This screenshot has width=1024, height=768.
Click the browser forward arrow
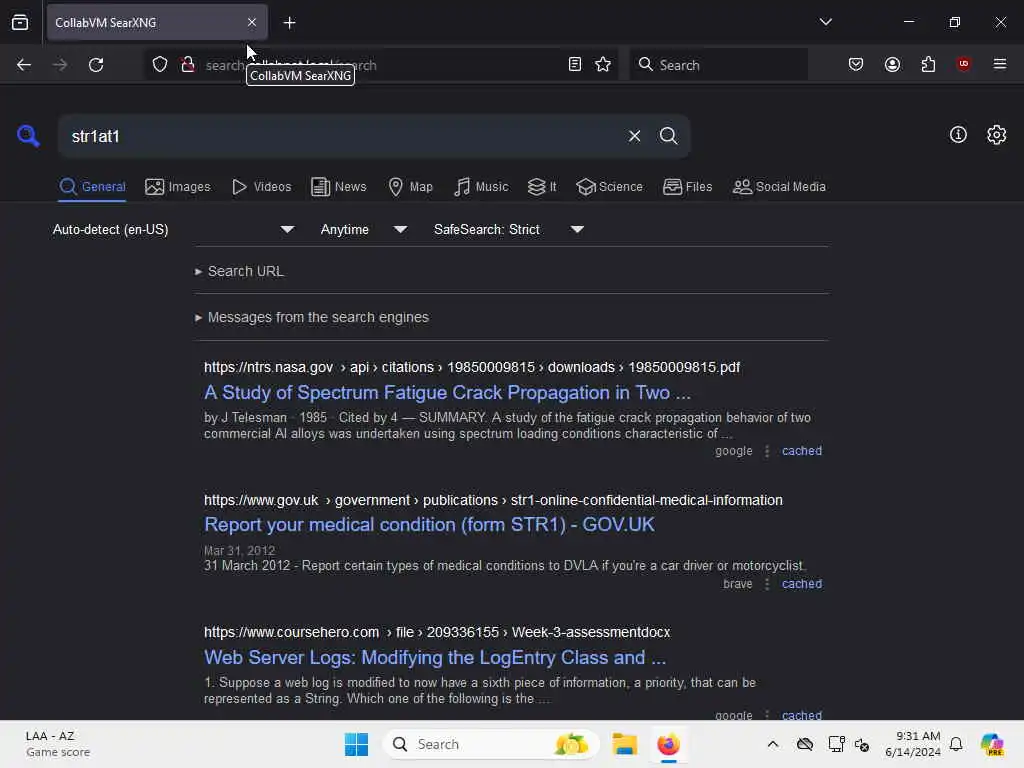point(60,65)
